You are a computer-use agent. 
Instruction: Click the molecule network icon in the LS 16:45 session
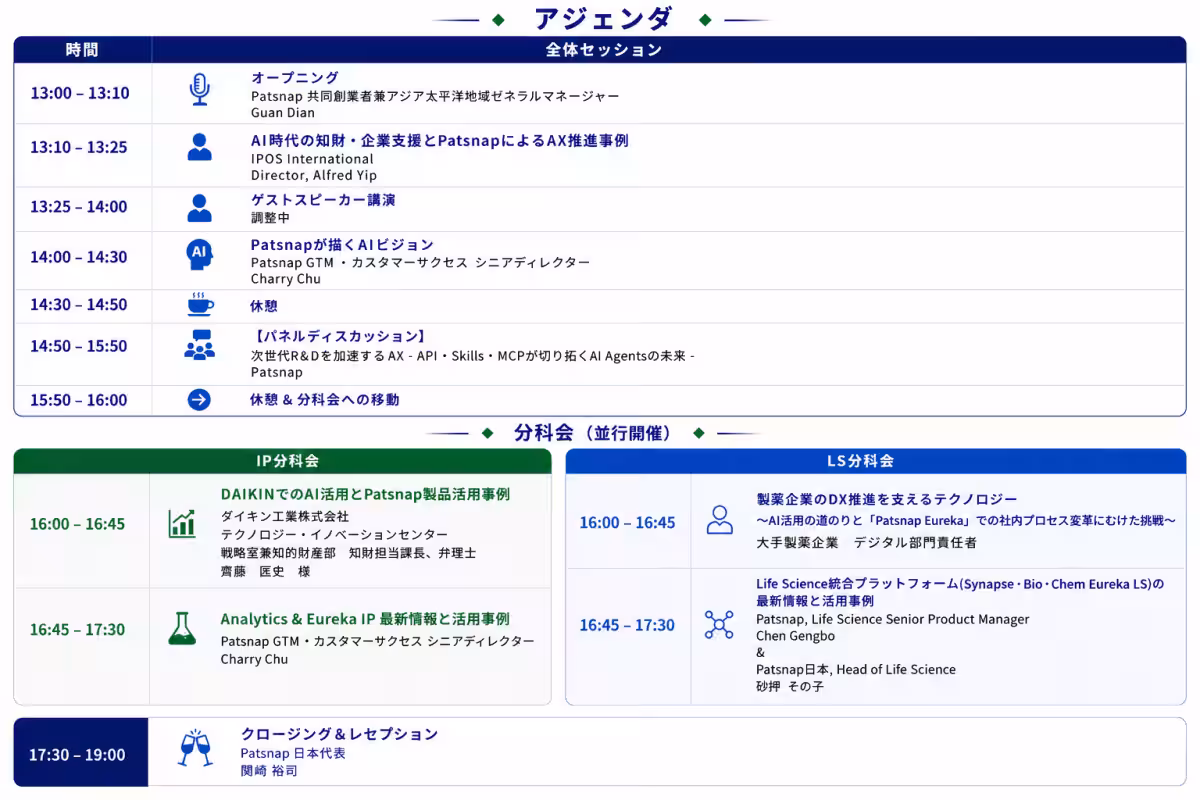[x=719, y=625]
